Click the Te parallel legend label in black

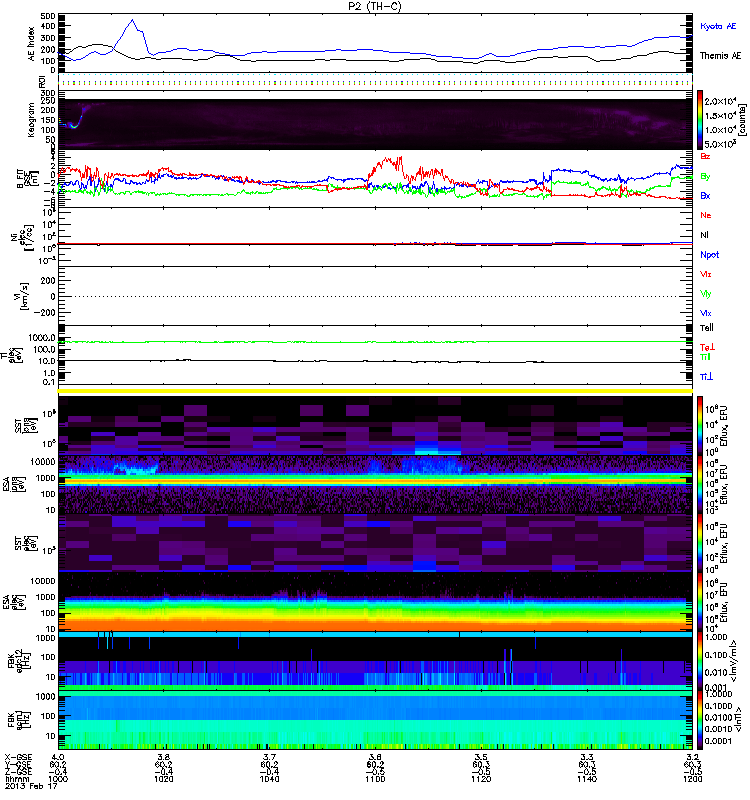coord(707,328)
